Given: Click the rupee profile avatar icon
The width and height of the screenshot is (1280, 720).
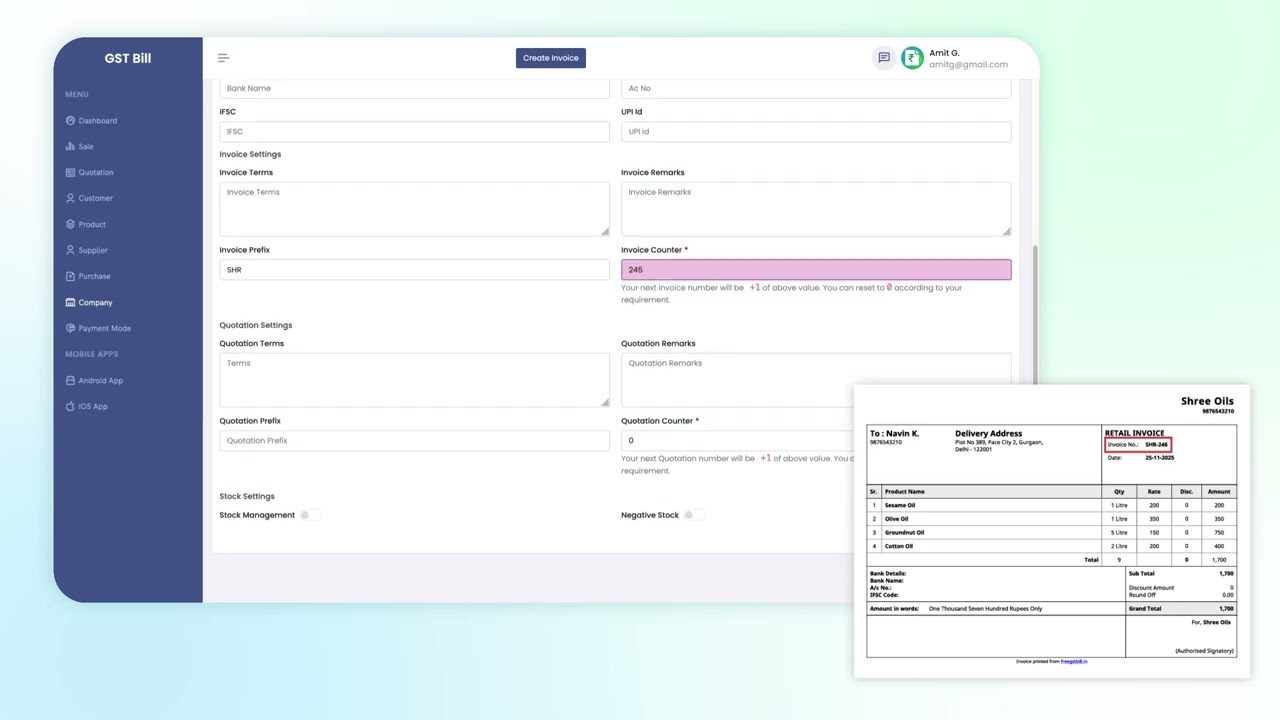Looking at the screenshot, I should 912,58.
